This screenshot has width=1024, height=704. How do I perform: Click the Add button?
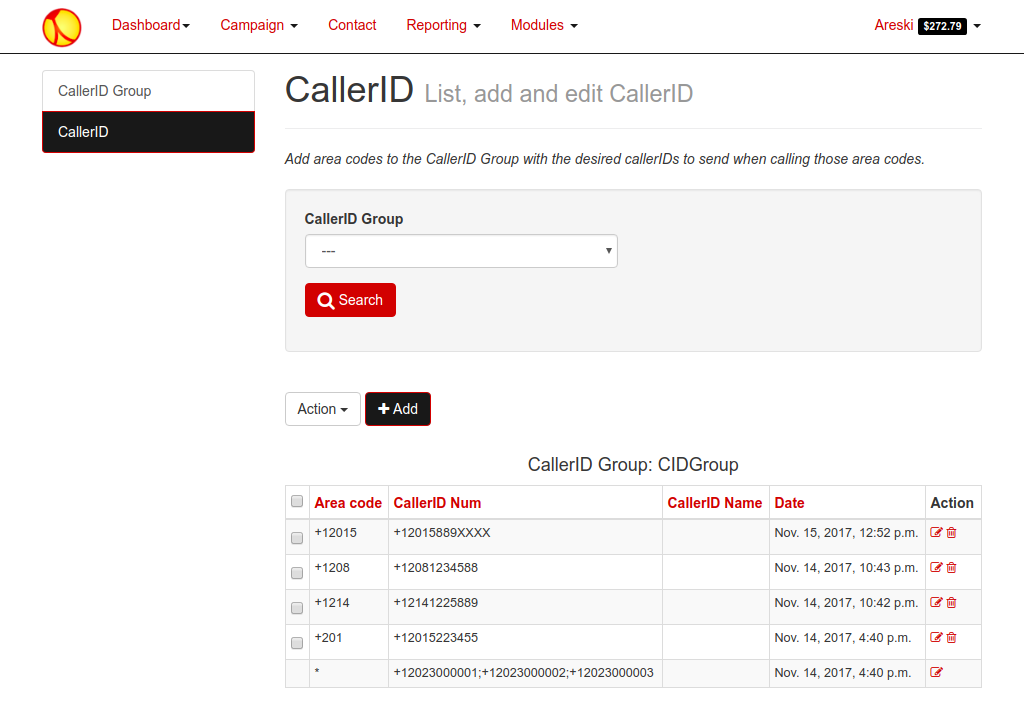tap(398, 409)
